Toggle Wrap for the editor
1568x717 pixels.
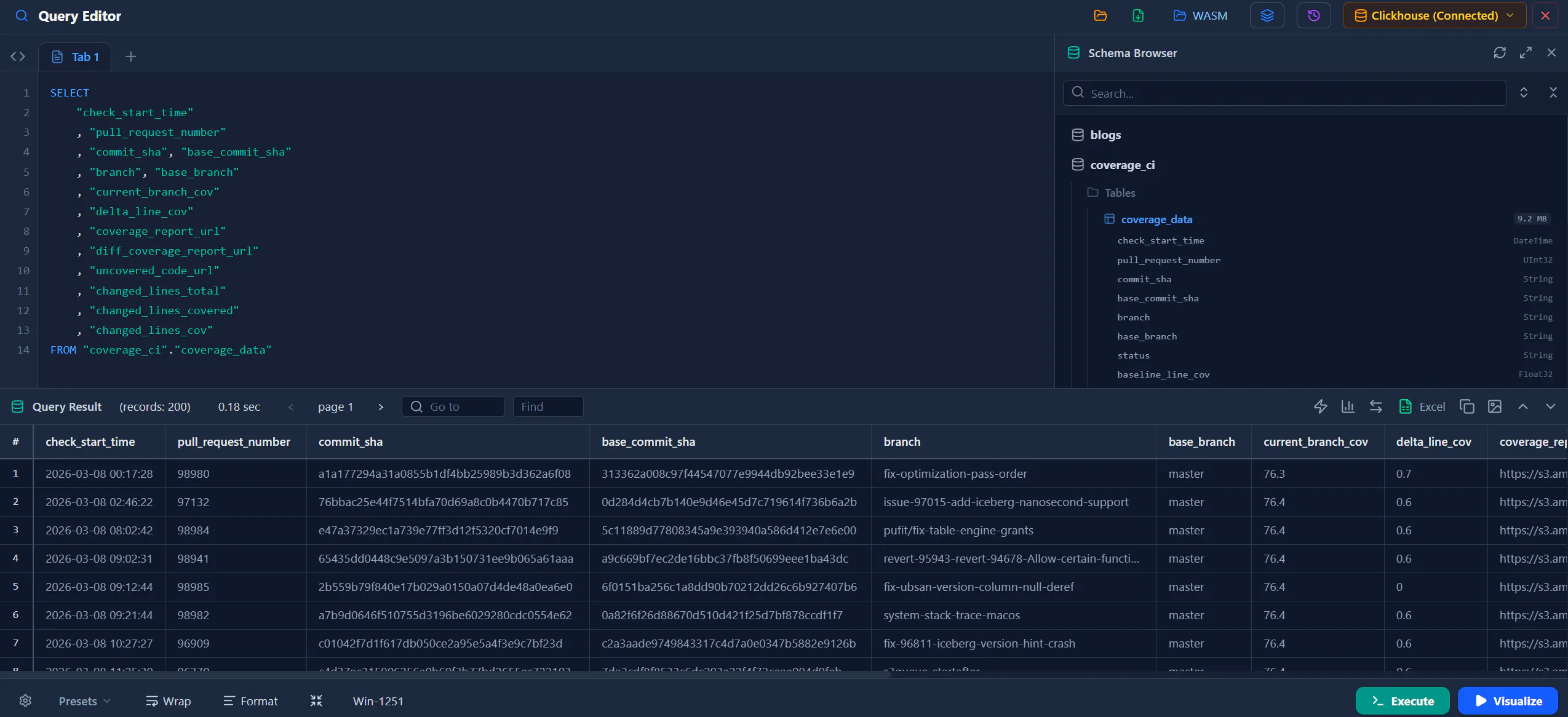[x=169, y=701]
